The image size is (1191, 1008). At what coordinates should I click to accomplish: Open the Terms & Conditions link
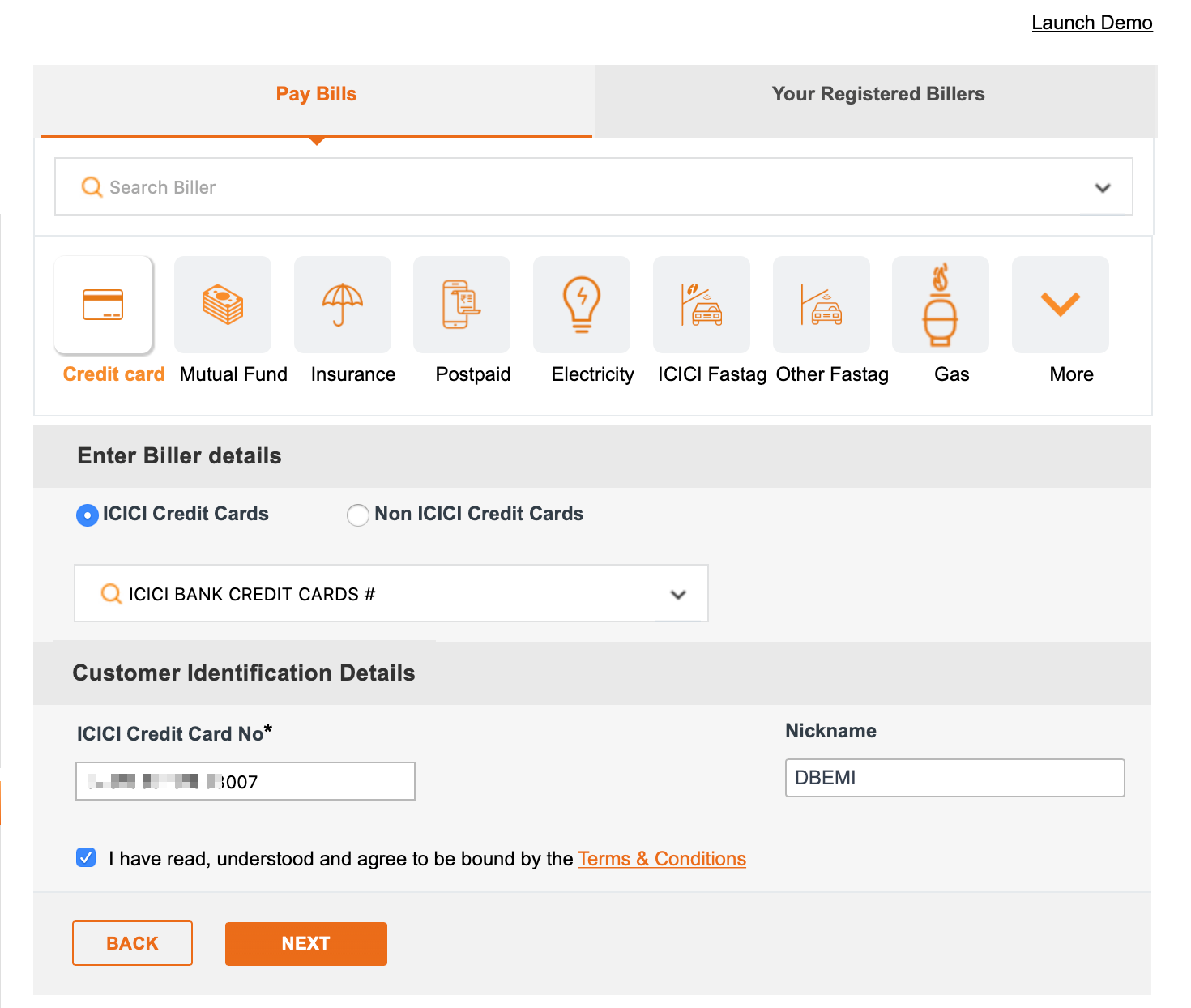click(x=661, y=859)
